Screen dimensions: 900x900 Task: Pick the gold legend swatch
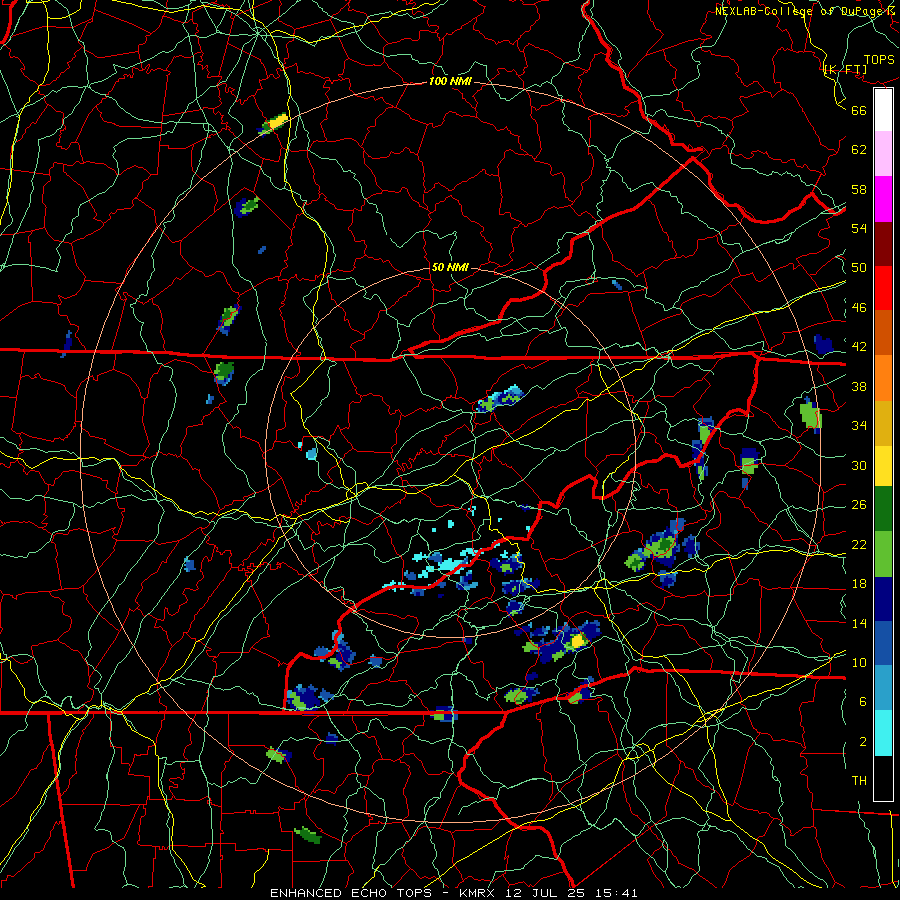tap(883, 423)
